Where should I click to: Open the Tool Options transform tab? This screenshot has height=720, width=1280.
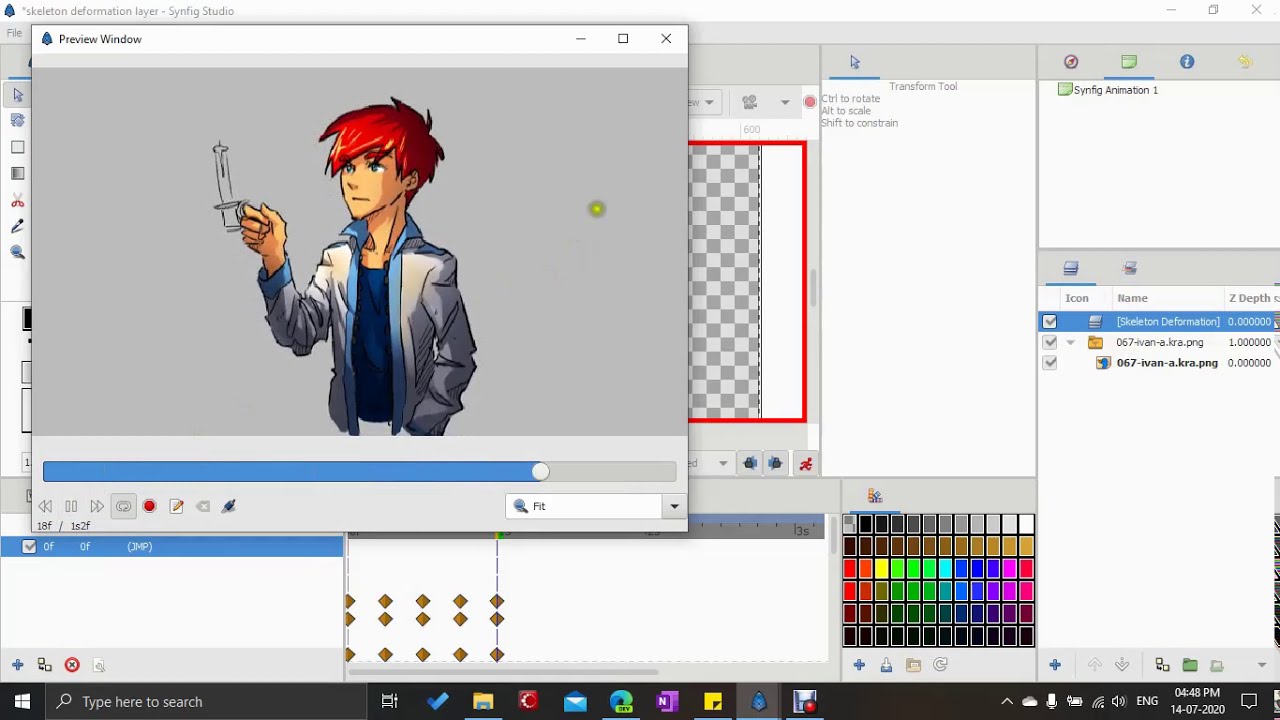(855, 62)
